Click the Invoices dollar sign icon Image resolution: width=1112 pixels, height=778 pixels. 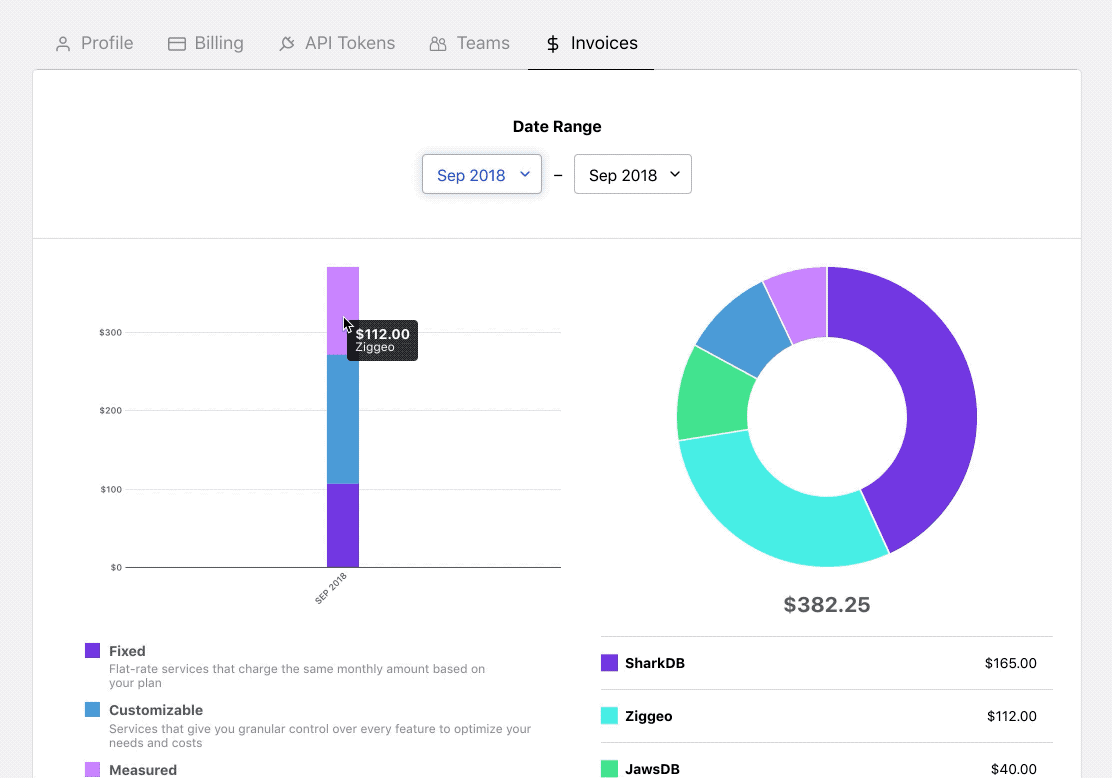click(552, 44)
